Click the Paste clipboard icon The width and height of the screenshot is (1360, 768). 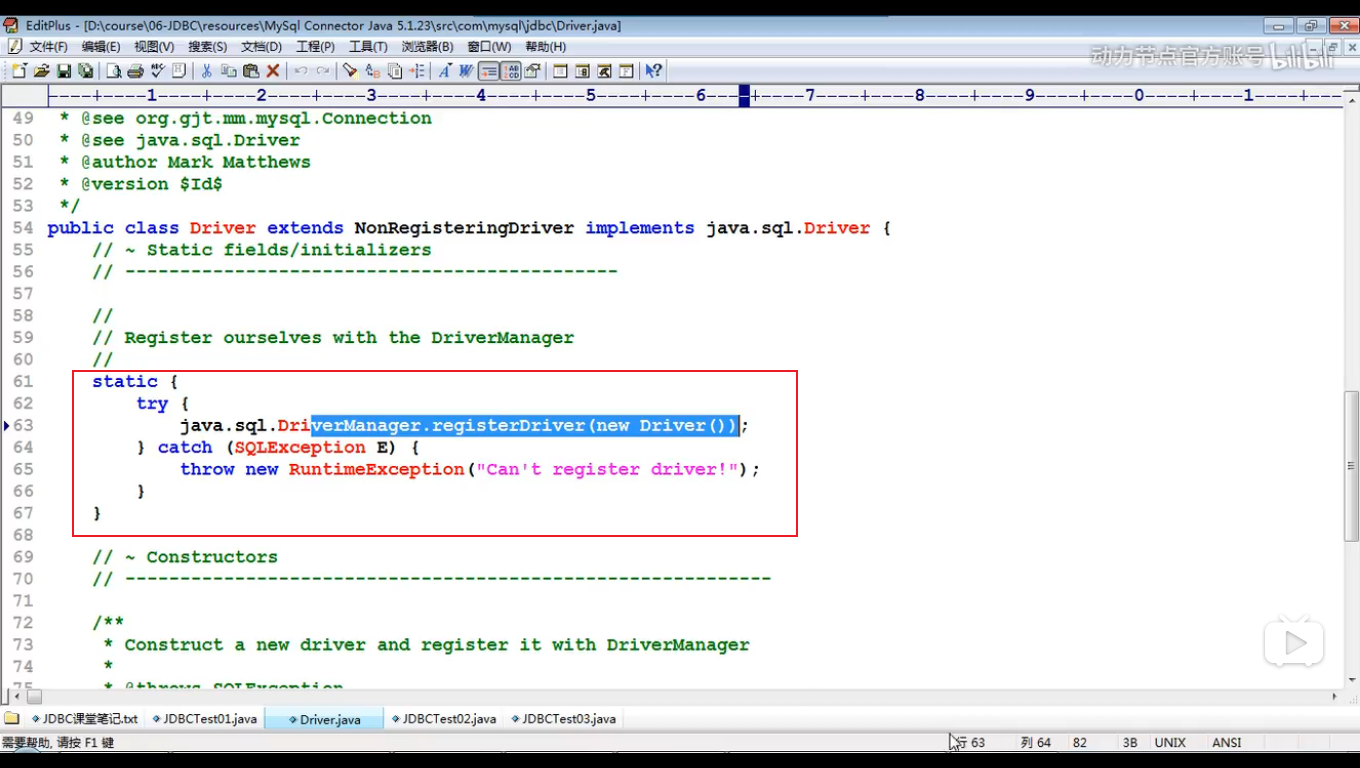tap(251, 71)
